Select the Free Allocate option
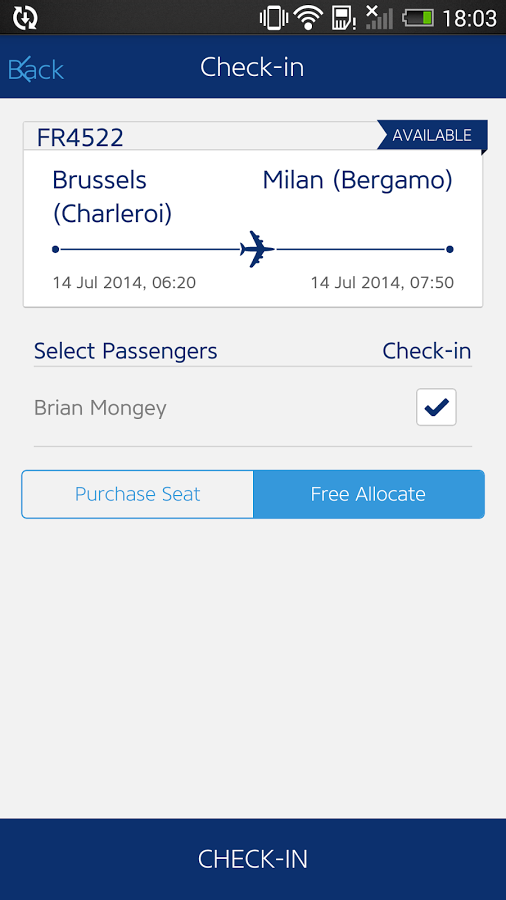Image resolution: width=506 pixels, height=900 pixels. tap(369, 494)
